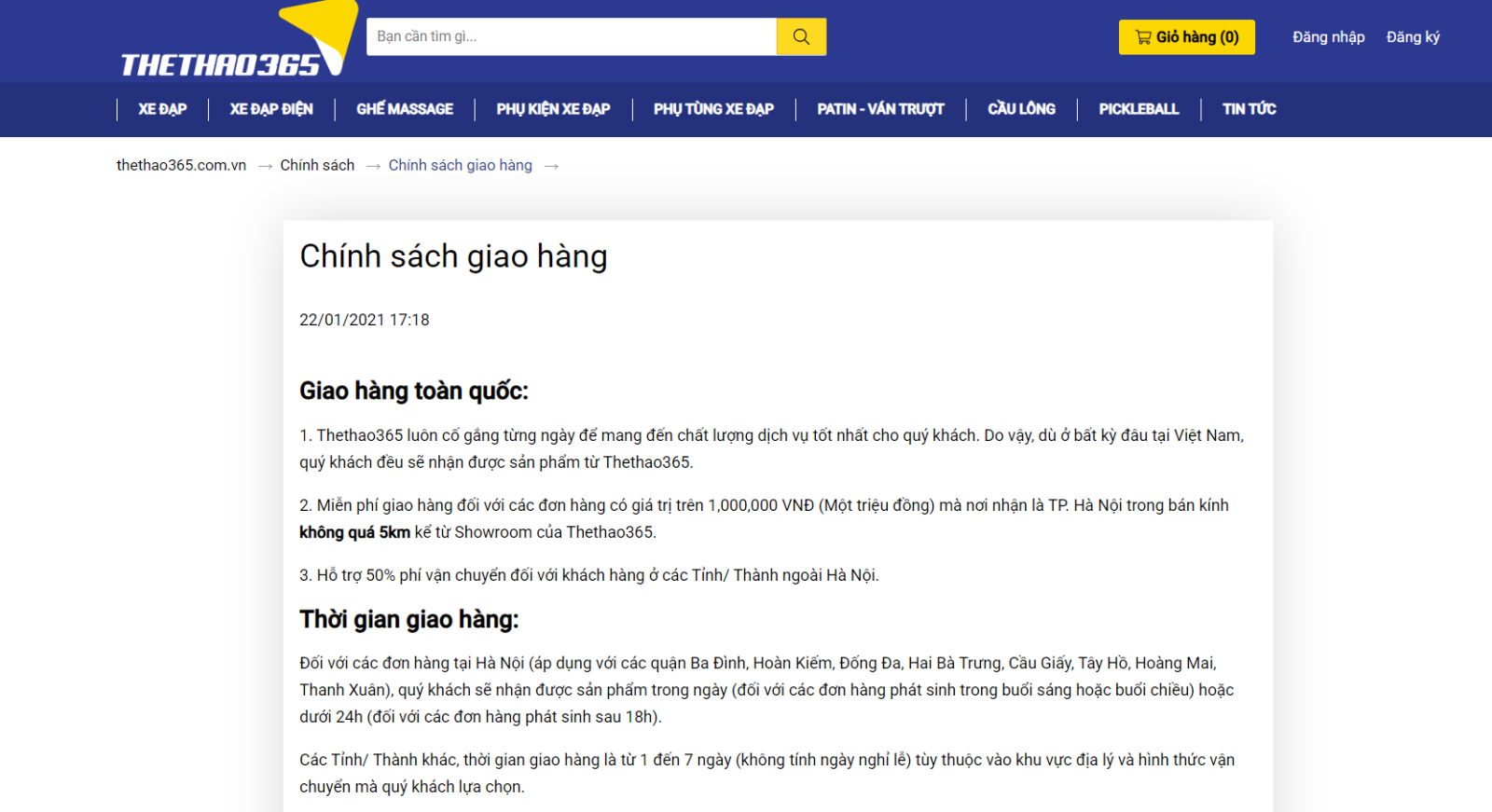
Task: Open the Giỏ hàng (0) cart button
Action: [1186, 37]
